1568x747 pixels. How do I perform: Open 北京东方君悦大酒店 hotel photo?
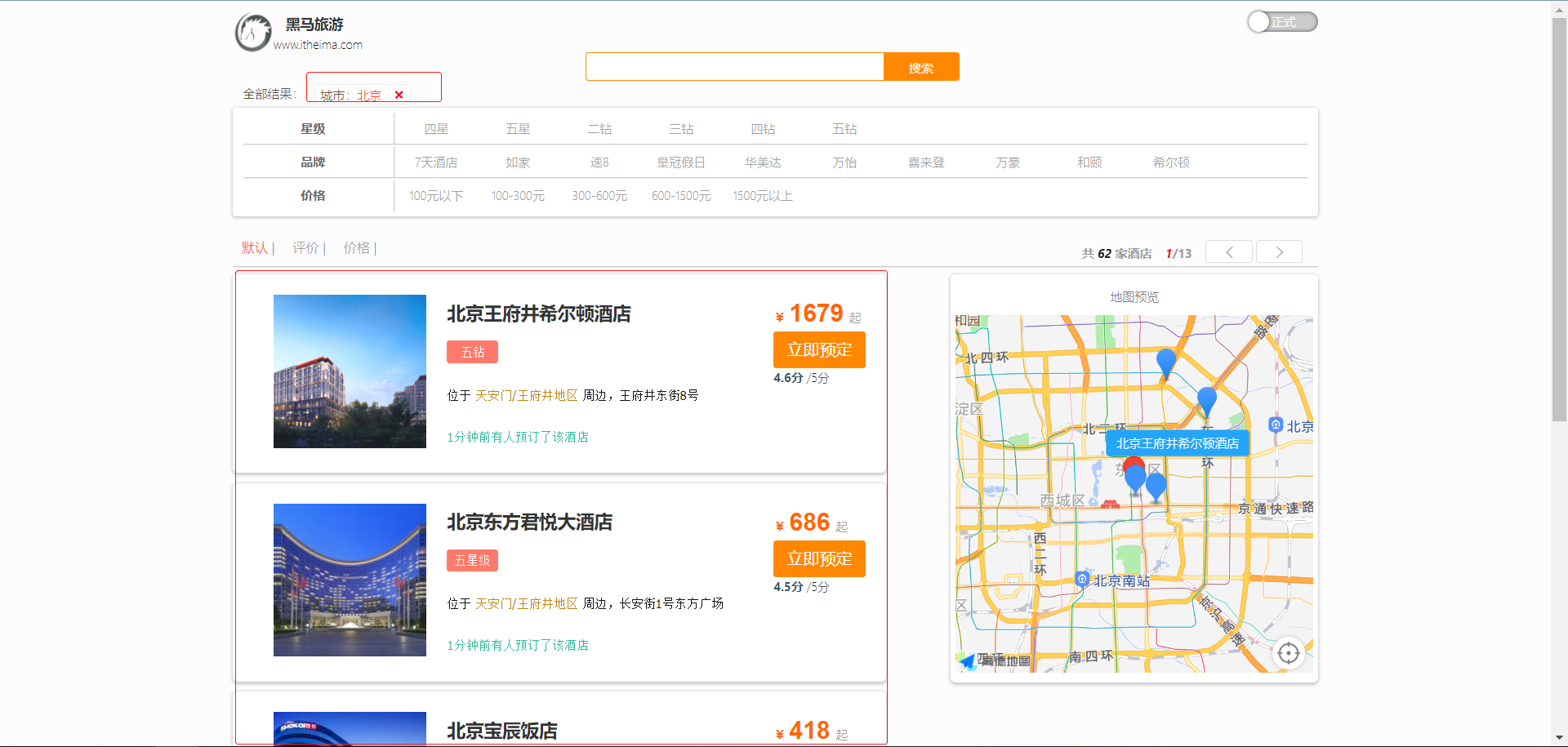350,580
